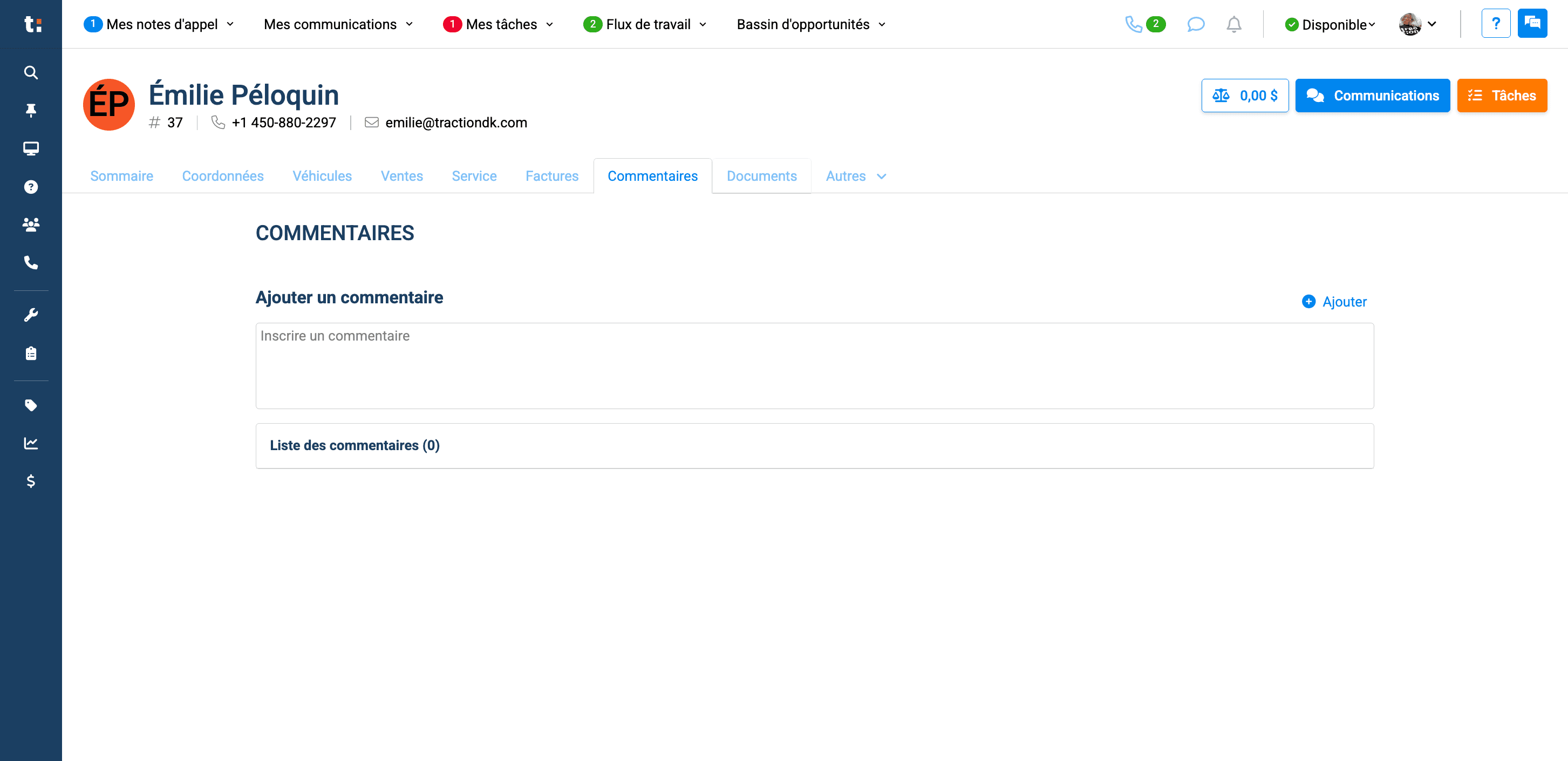Open the Disponible status dropdown

(x=1330, y=24)
